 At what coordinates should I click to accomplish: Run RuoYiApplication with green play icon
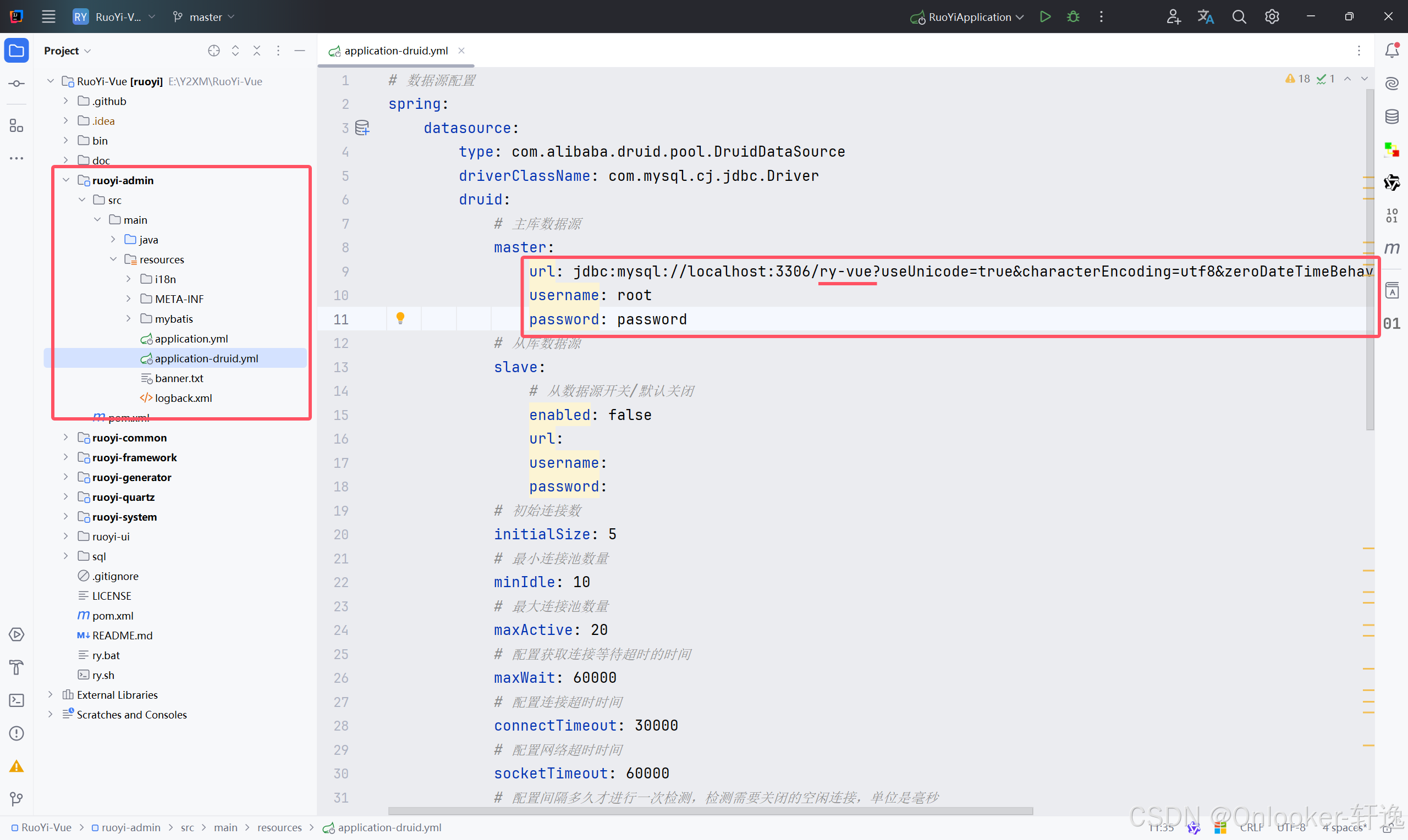point(1045,17)
